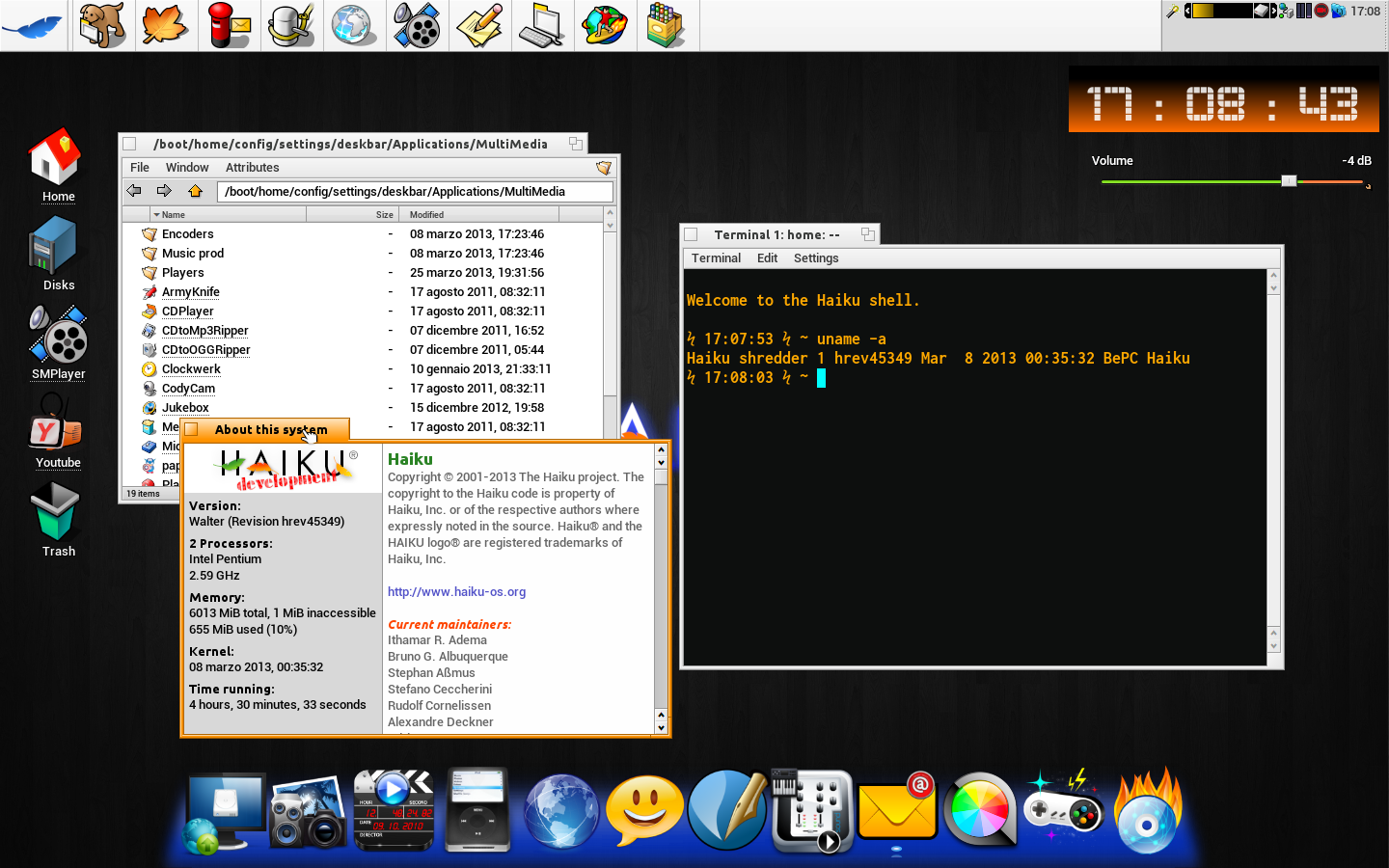Click the Tracker file list scrollbar up arrow
This screenshot has height=868, width=1389.
tap(610, 213)
